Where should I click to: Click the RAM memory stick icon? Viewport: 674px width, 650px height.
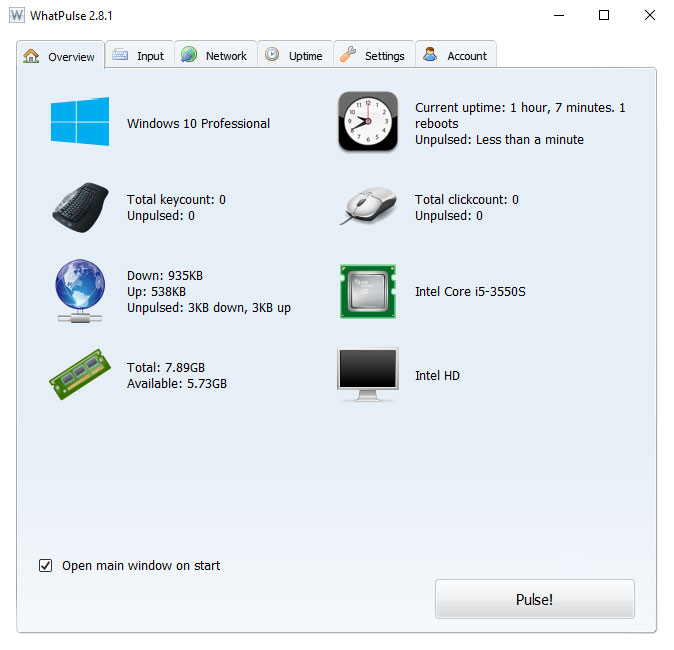pyautogui.click(x=80, y=374)
